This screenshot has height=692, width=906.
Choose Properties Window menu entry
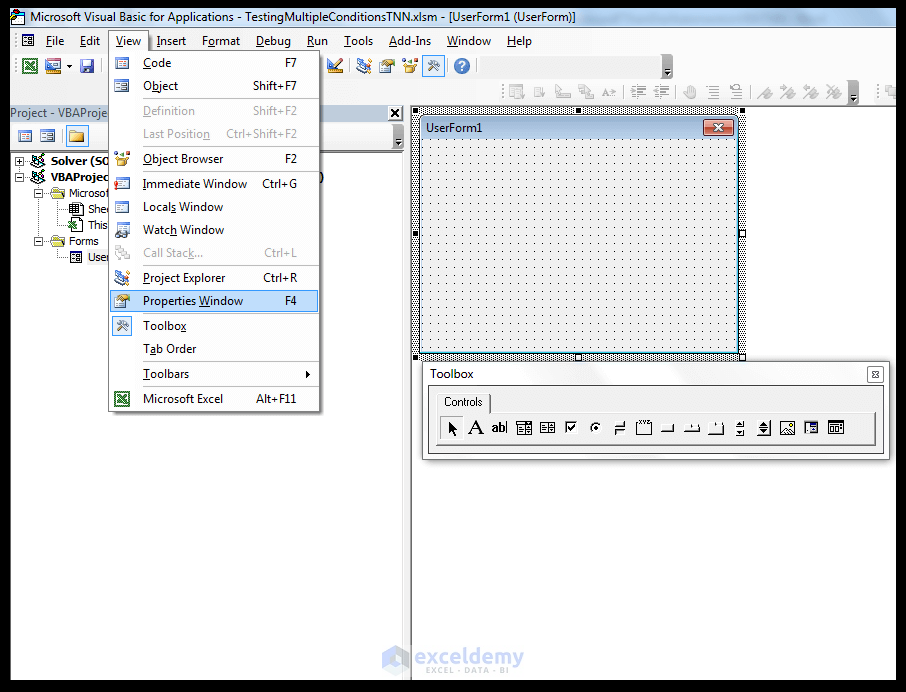click(214, 301)
